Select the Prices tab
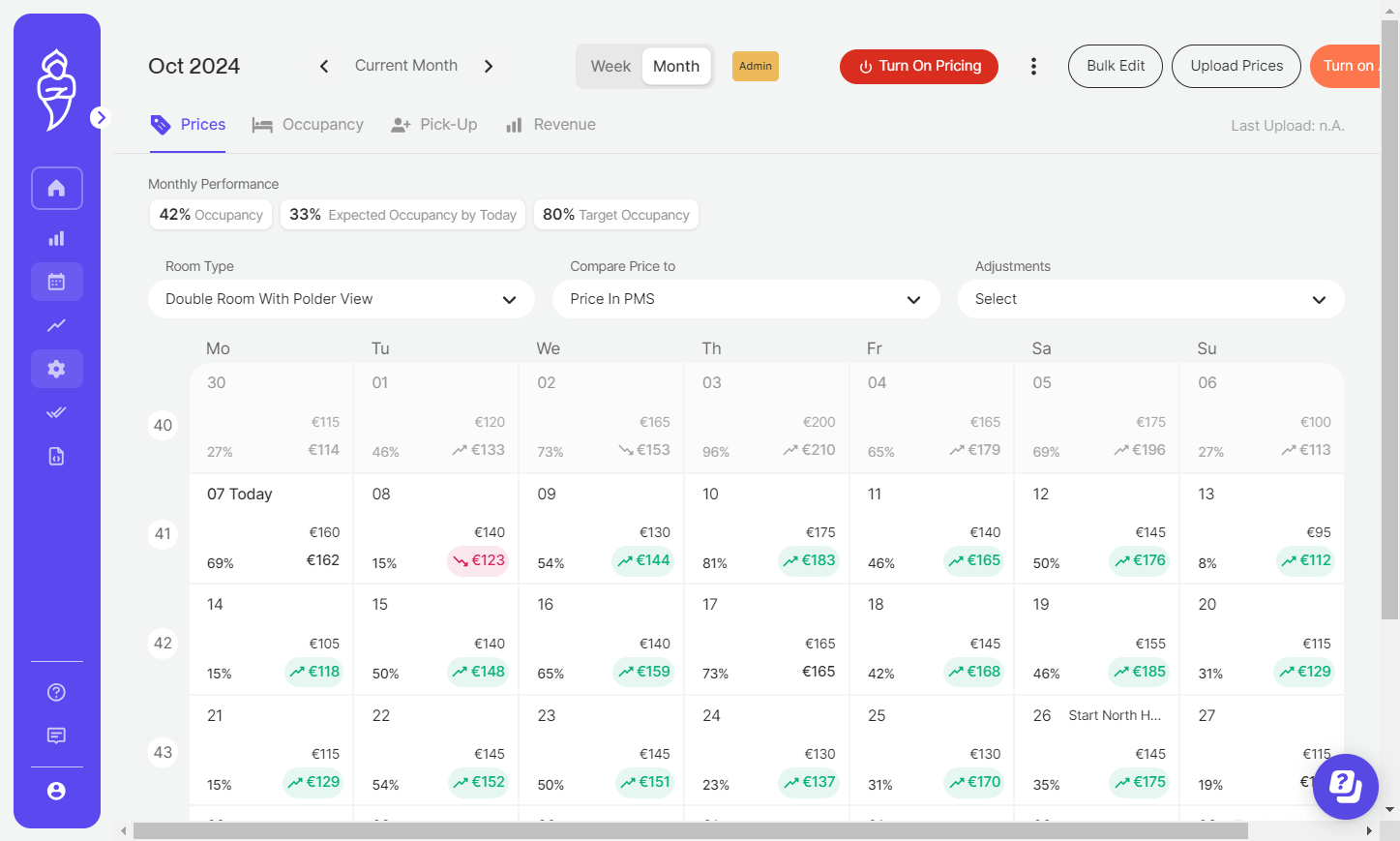Viewport: 1400px width, 841px height. [188, 125]
